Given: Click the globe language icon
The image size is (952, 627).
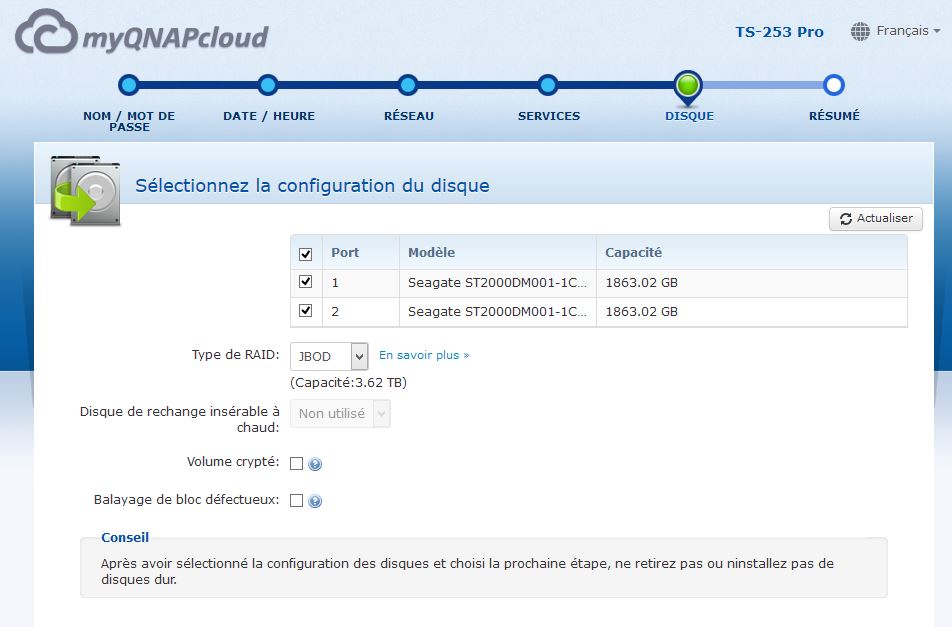Looking at the screenshot, I should [860, 31].
